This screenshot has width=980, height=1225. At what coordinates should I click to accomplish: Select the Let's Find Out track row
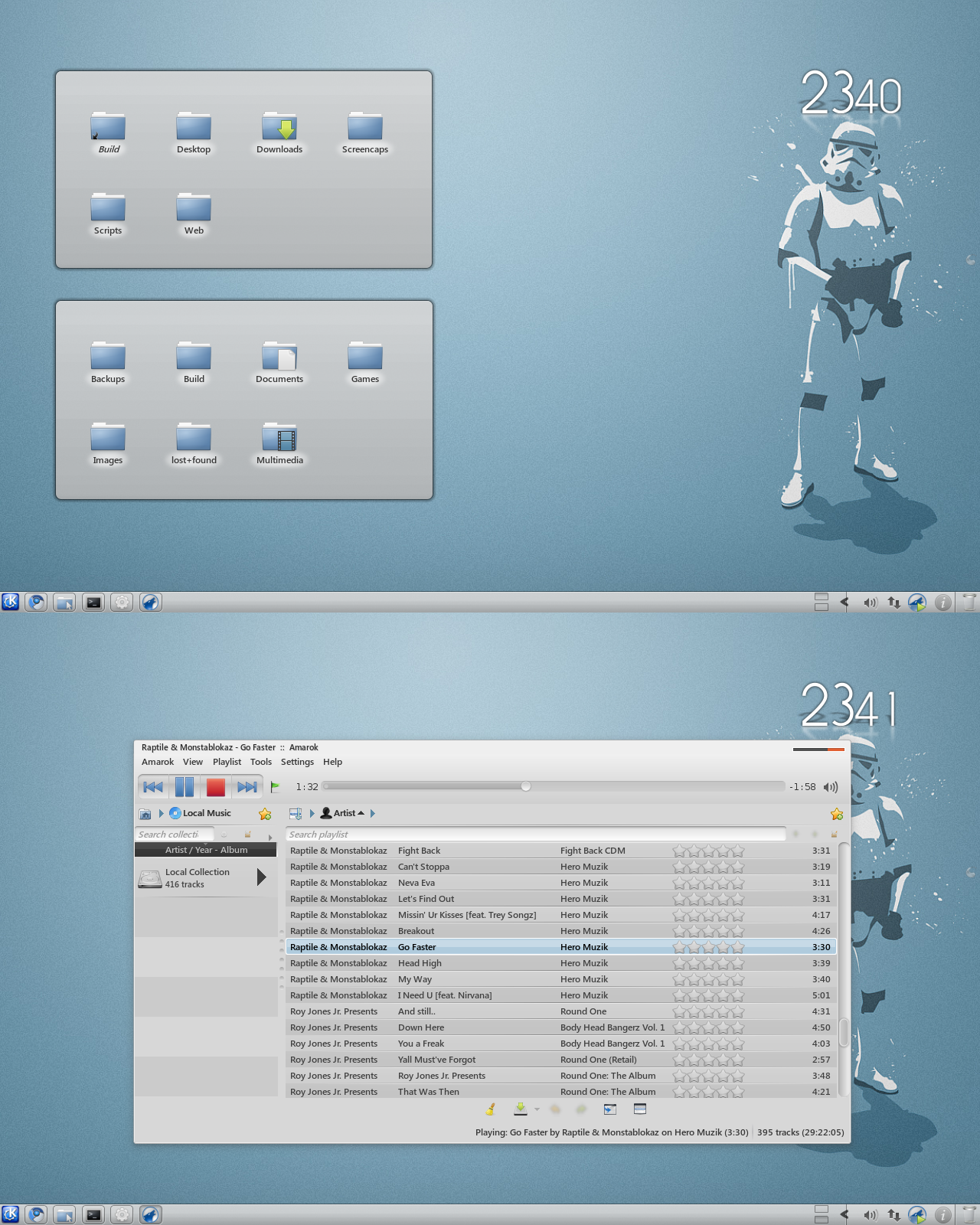[560, 899]
